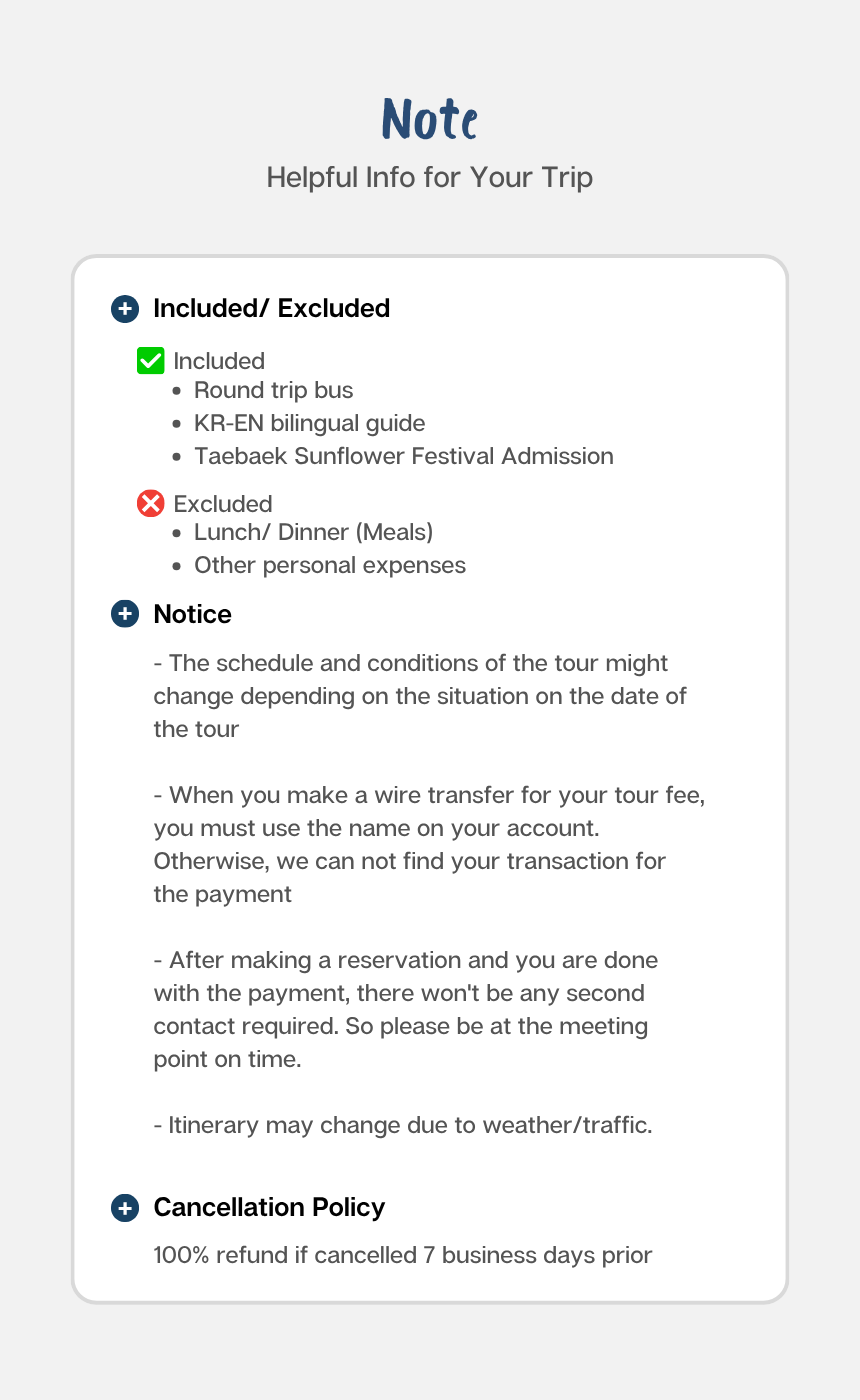Screen dimensions: 860x1400
Task: Click the plus icon next to Notice
Action: click(124, 614)
